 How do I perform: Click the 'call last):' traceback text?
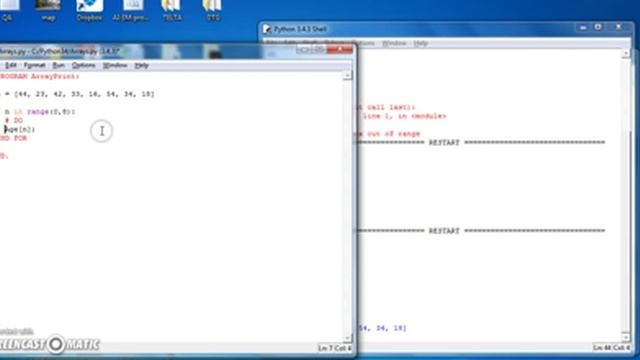pos(391,107)
